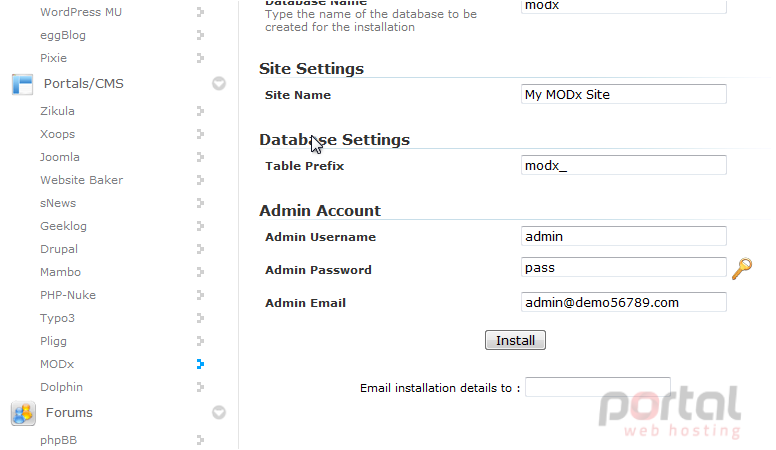The image size is (776, 450).
Task: Select Pixie from script list
Action: [x=53, y=58]
